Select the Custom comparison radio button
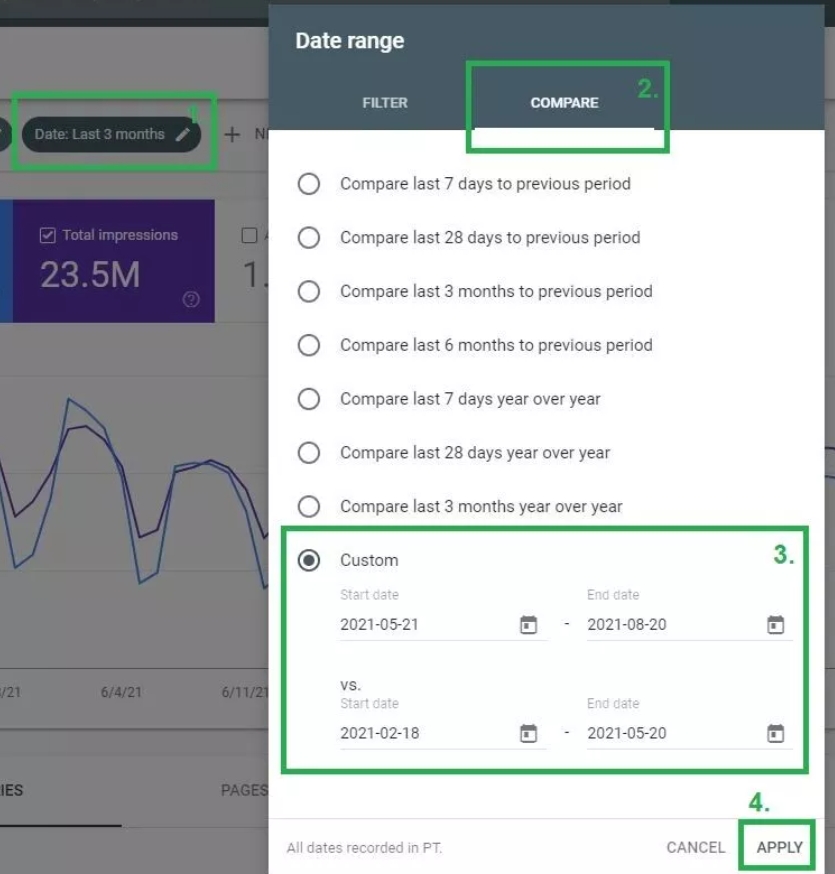 point(310,560)
